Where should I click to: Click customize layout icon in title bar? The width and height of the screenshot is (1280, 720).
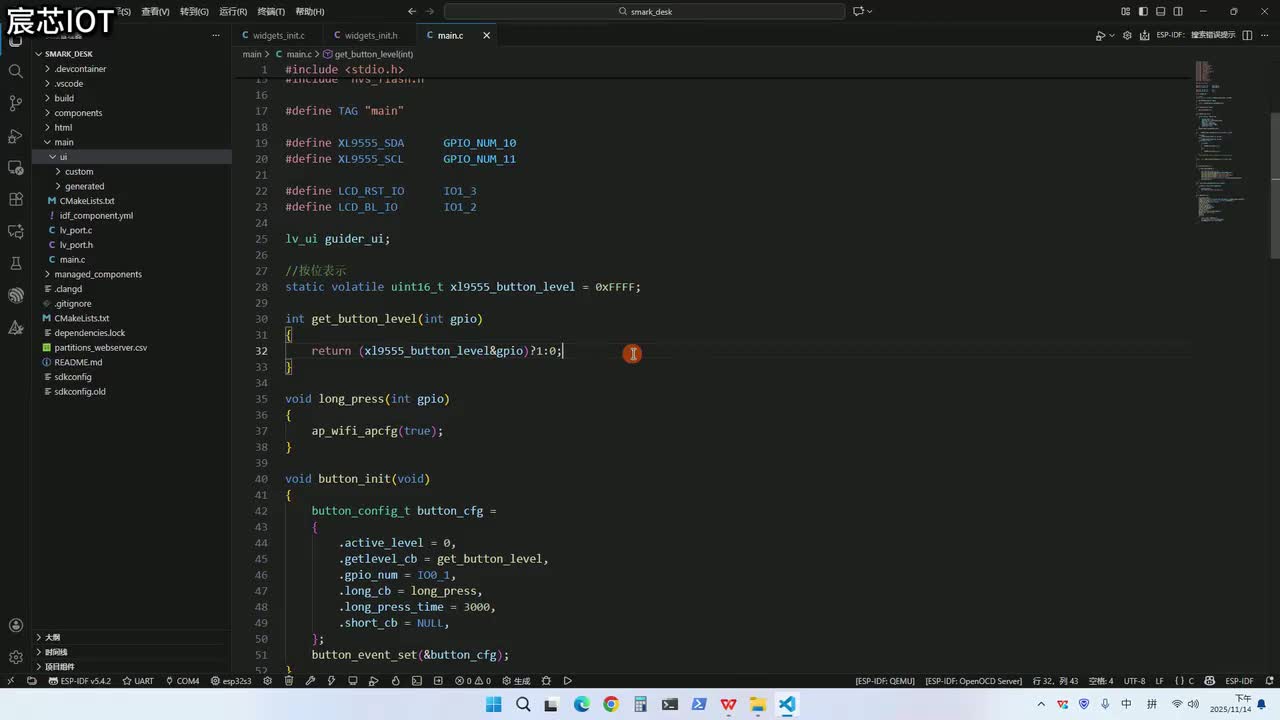[1126, 11]
